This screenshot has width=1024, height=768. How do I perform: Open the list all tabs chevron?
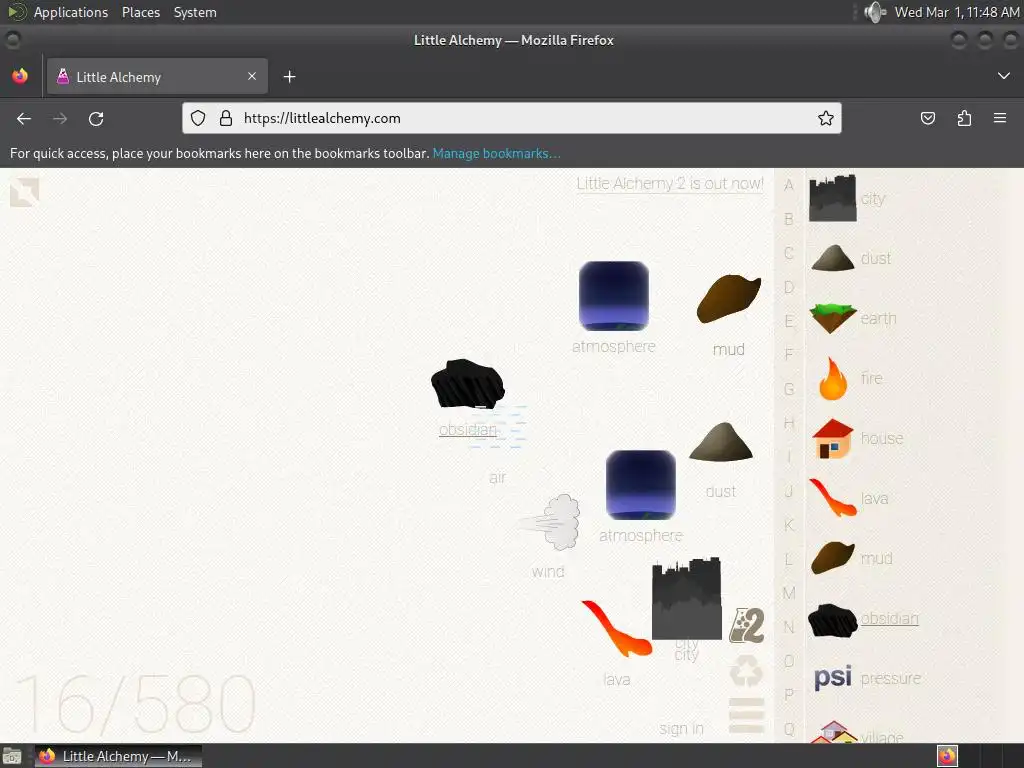tap(1004, 76)
